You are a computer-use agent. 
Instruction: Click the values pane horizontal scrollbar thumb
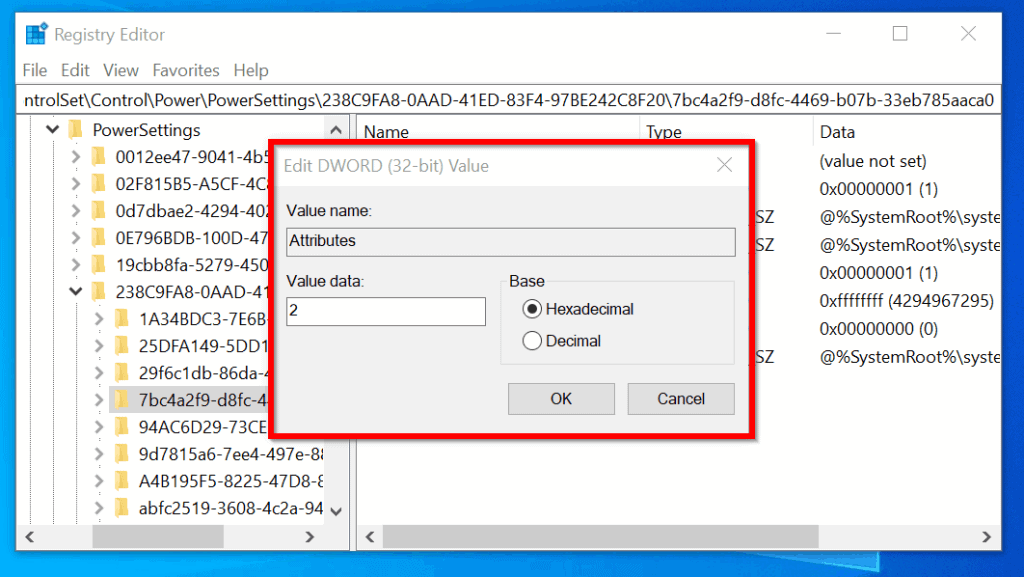(x=600, y=537)
